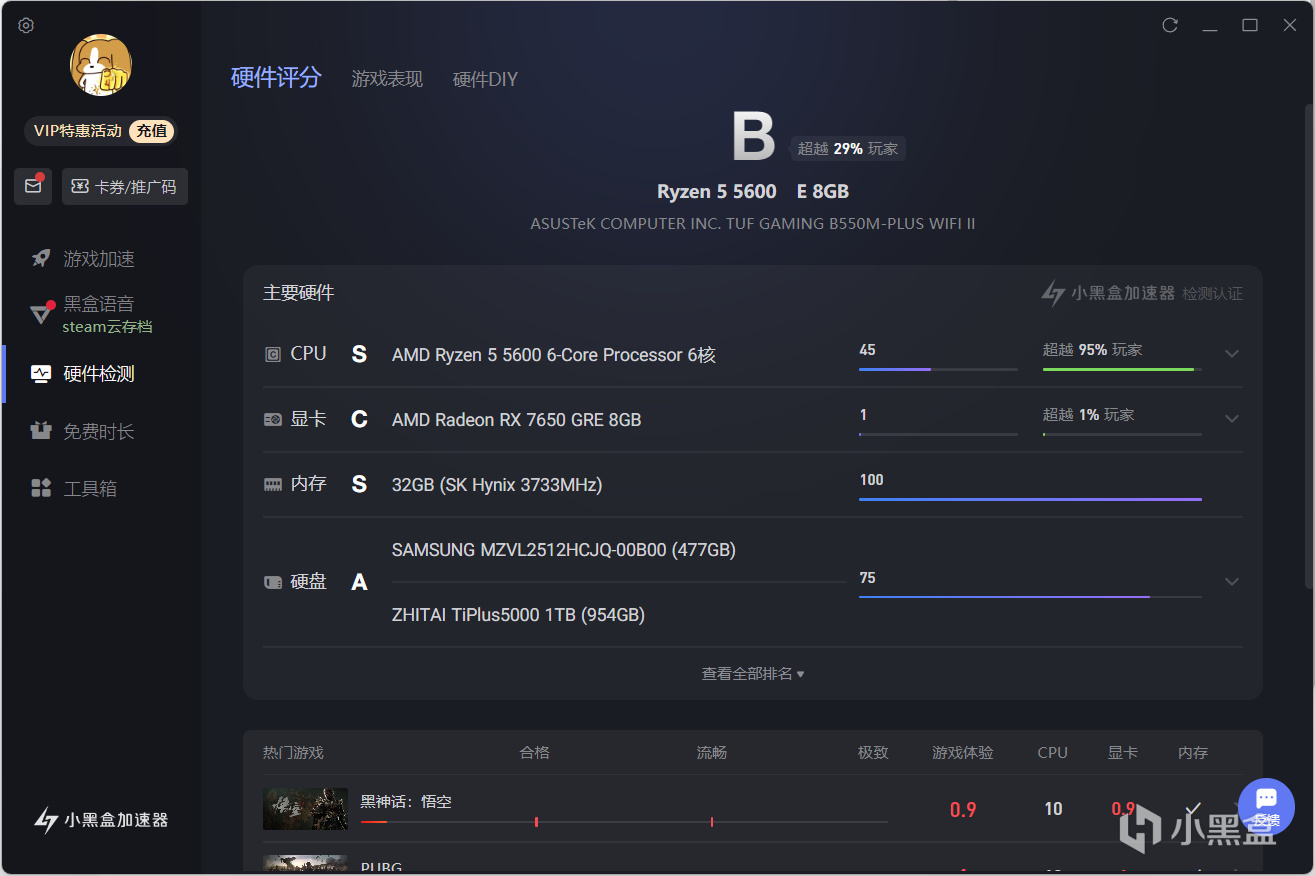
Task: Click the user avatar picture
Action: 101,65
